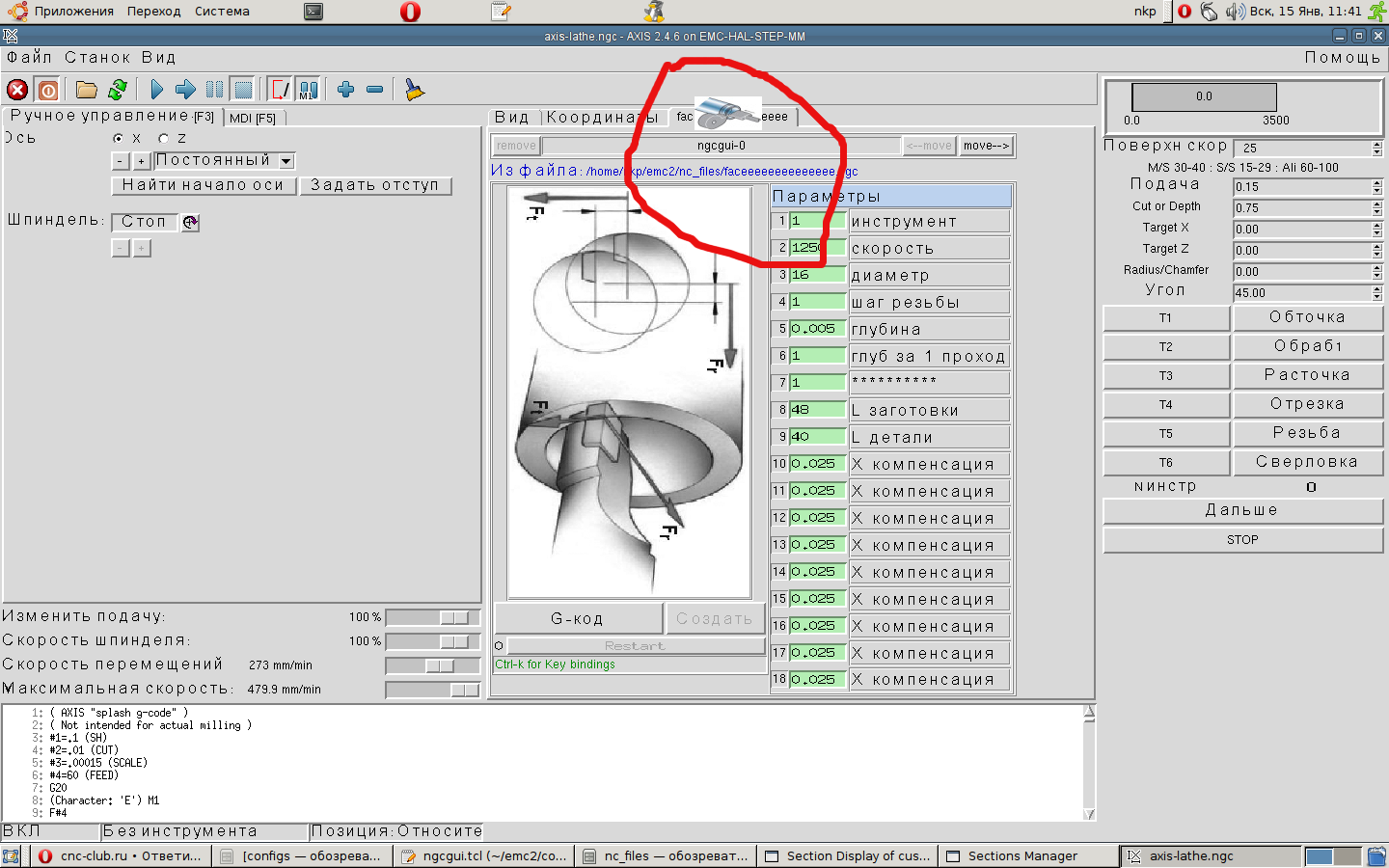Click the STOP button in right panel
This screenshot has height=868, width=1389.
pos(1242,540)
